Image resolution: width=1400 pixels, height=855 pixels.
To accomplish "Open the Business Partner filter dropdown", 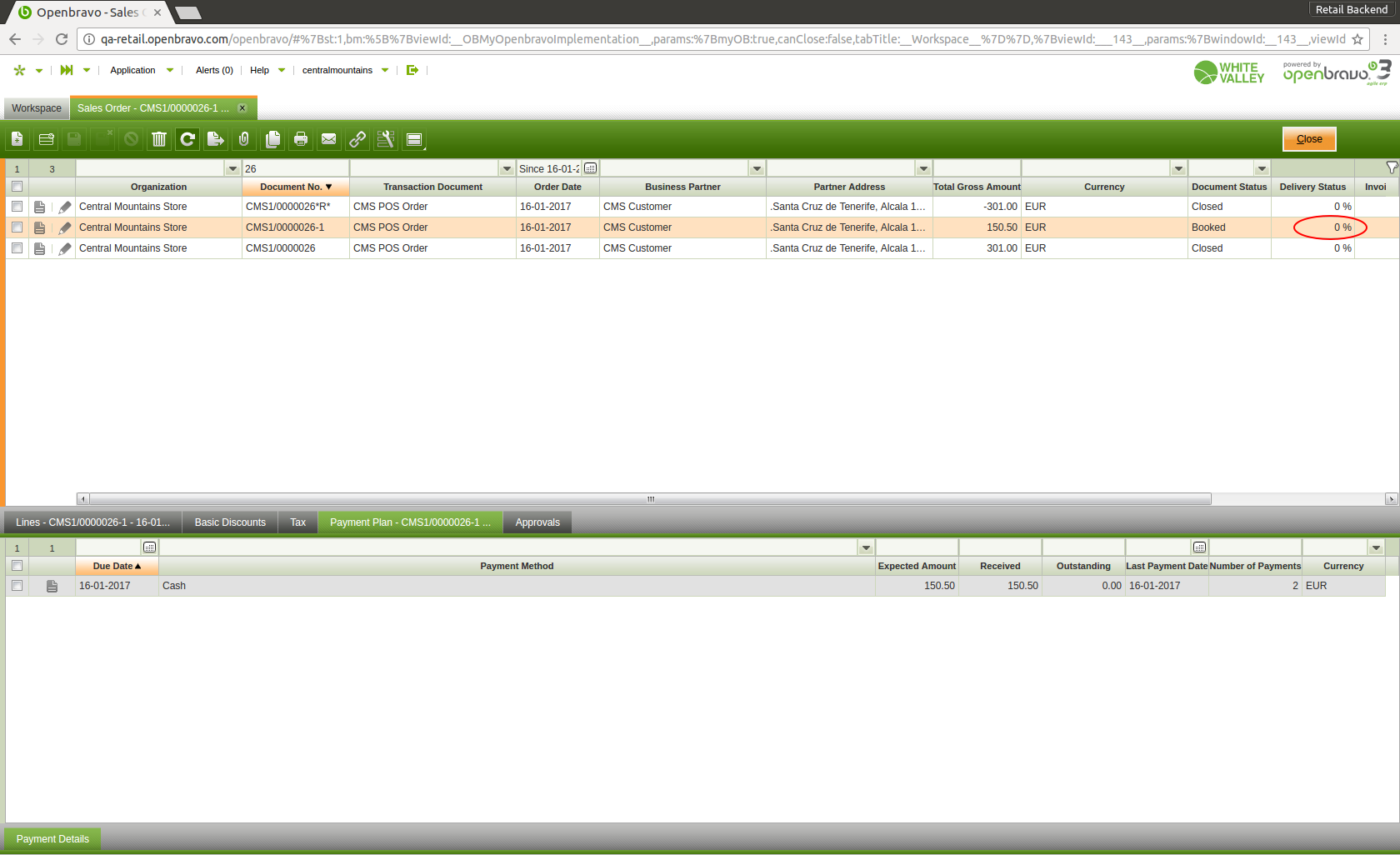I will (x=757, y=169).
